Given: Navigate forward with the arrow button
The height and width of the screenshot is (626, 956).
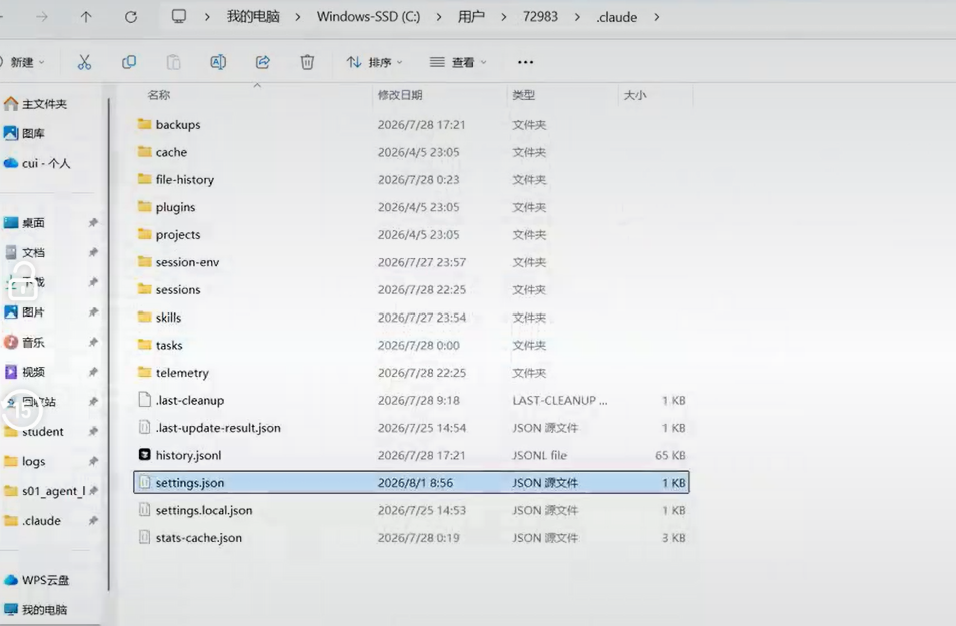Looking at the screenshot, I should (41, 17).
